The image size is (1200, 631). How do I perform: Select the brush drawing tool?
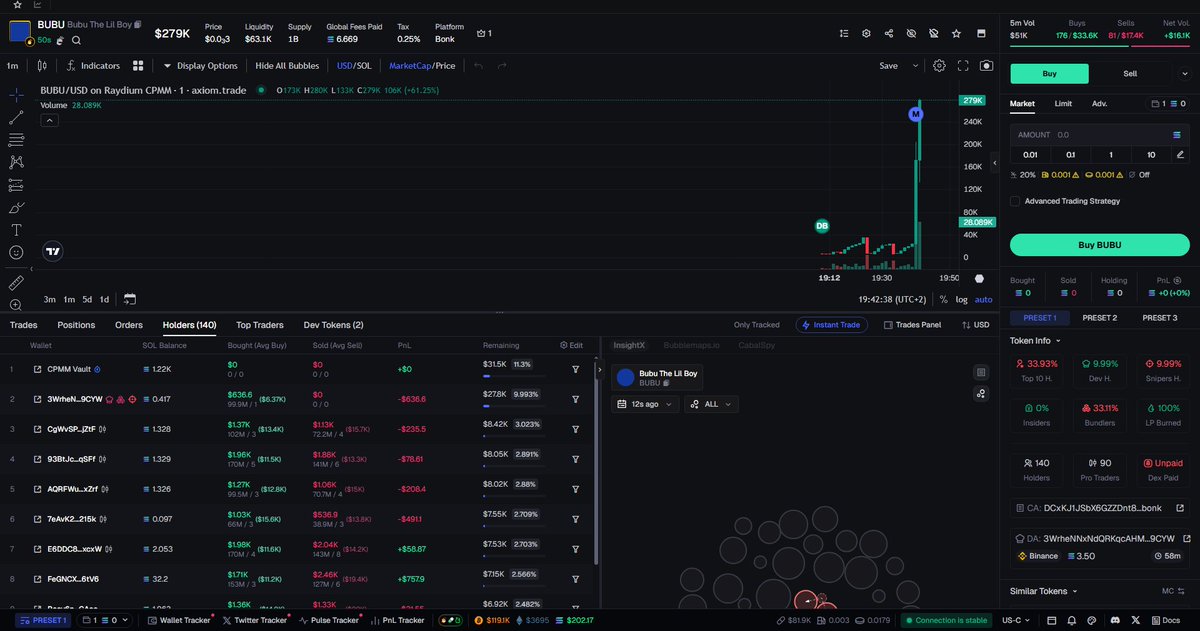16,208
